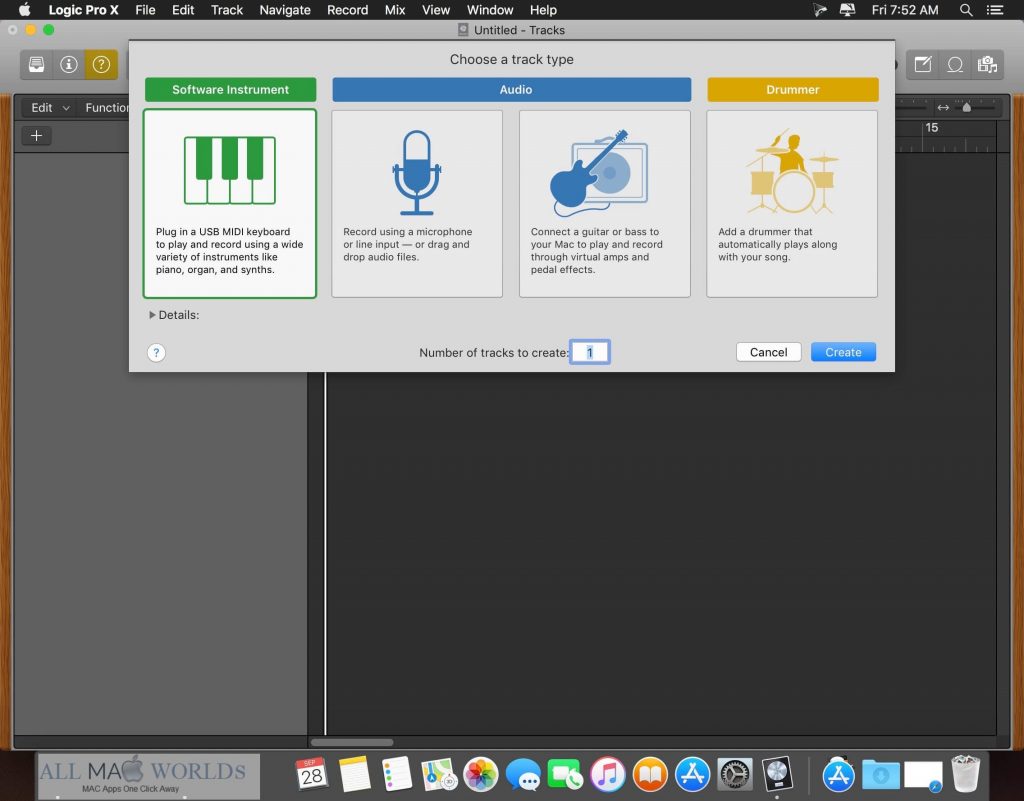Open Photos from the Dock

(x=481, y=774)
